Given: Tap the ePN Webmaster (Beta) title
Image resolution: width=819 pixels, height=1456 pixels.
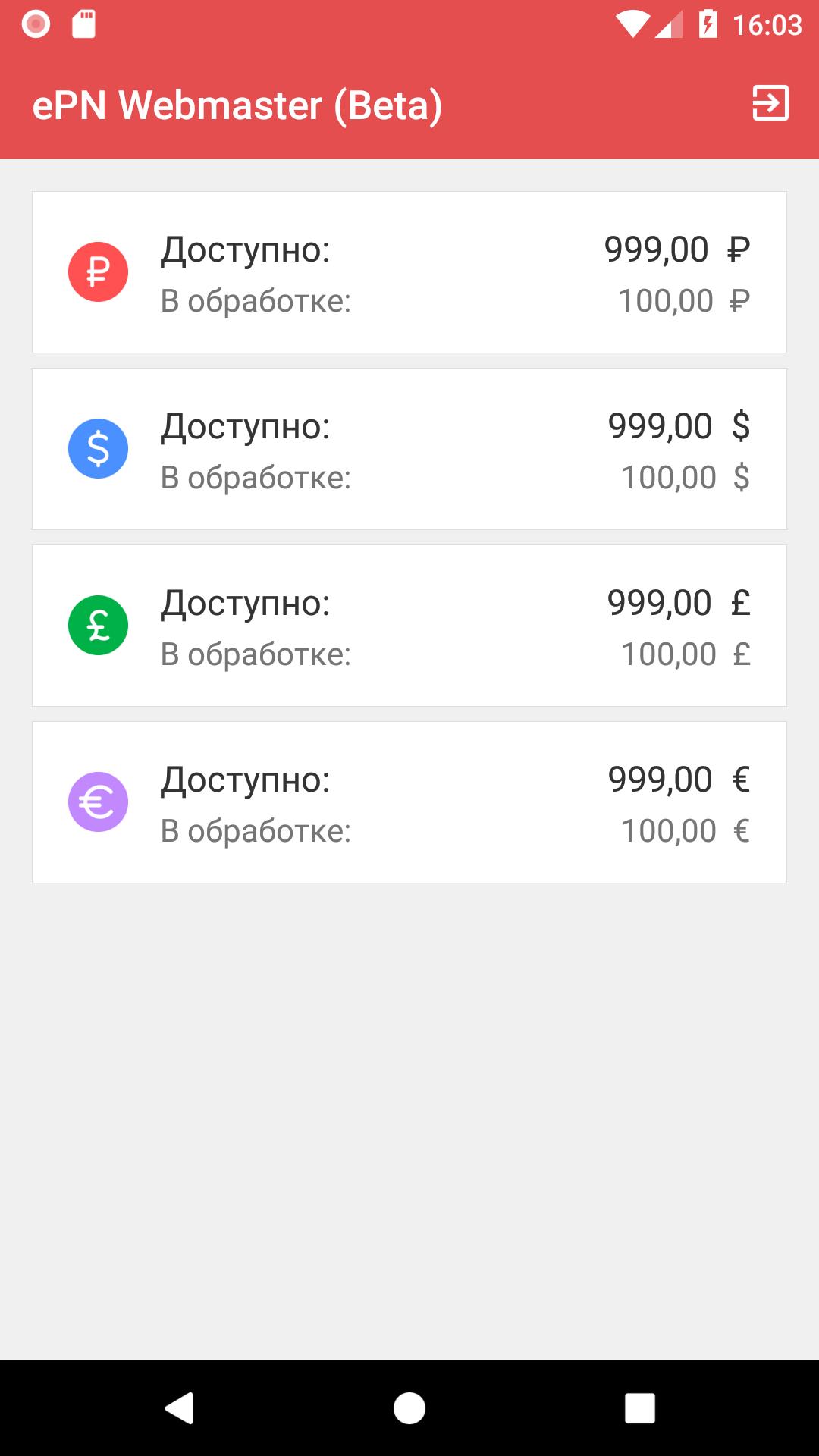Looking at the screenshot, I should tap(237, 105).
